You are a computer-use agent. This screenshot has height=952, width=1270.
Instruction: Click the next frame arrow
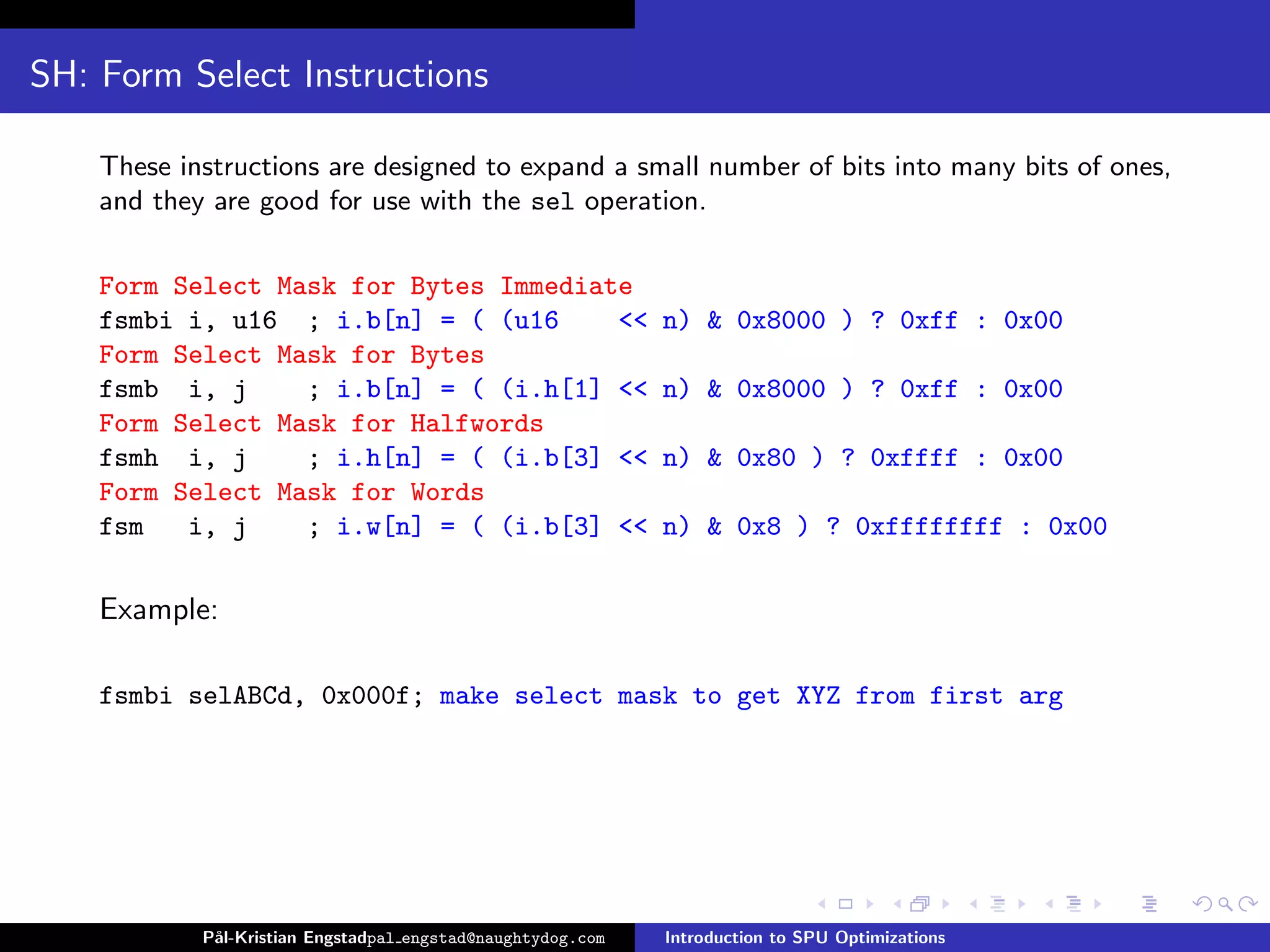946,904
